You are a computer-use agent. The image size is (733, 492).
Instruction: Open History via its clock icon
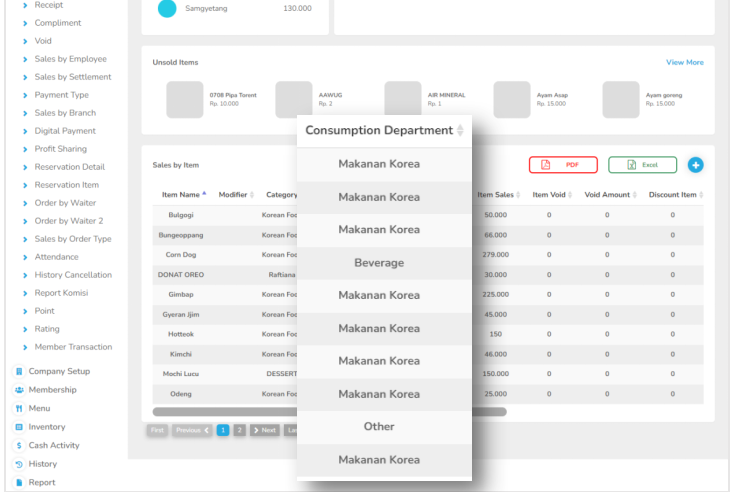(x=19, y=464)
